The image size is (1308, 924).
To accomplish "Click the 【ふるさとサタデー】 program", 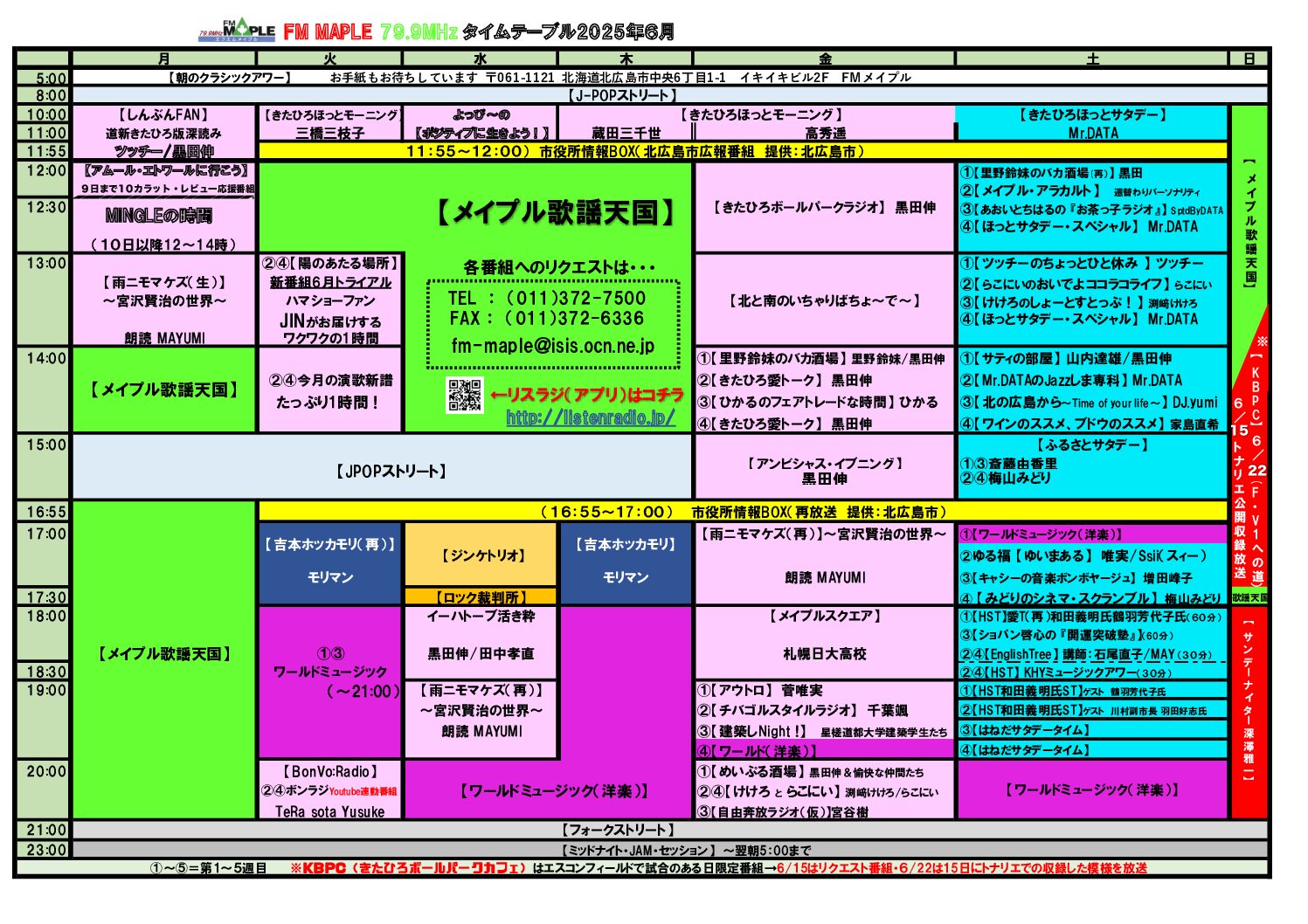I will 1092,445.
